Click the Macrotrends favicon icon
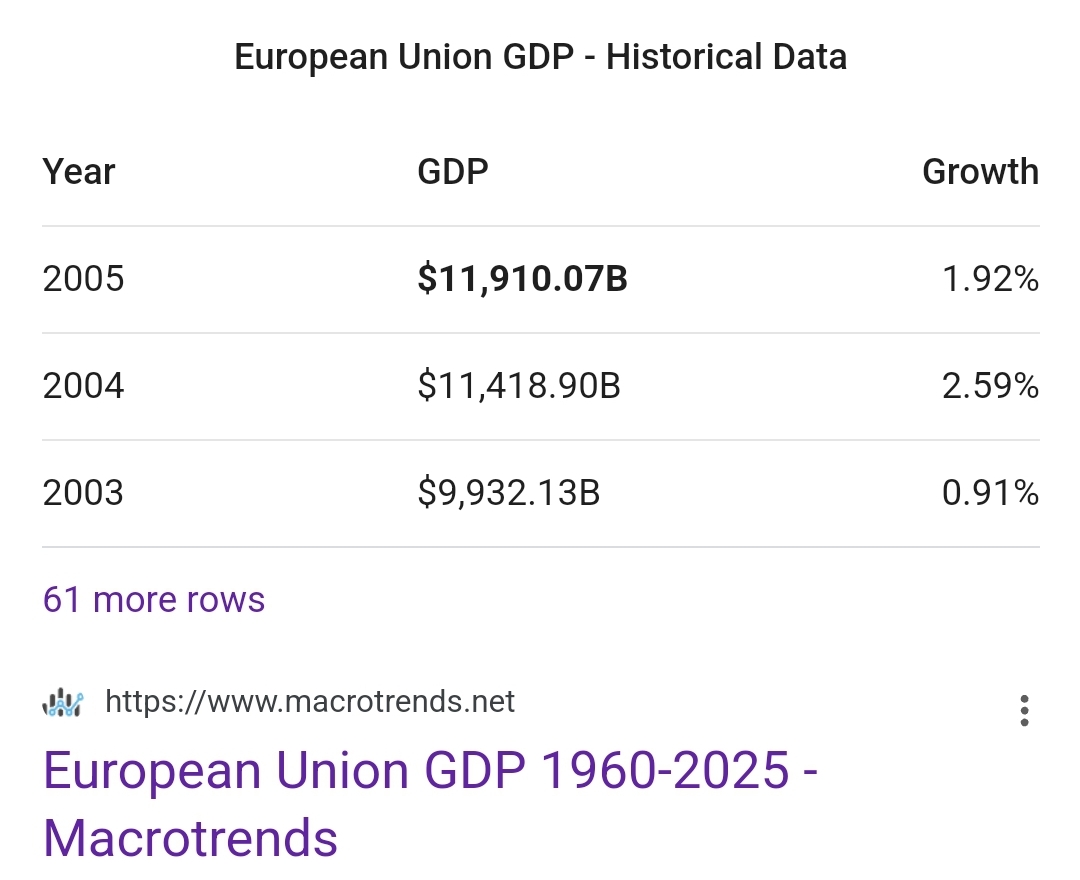 click(x=62, y=703)
